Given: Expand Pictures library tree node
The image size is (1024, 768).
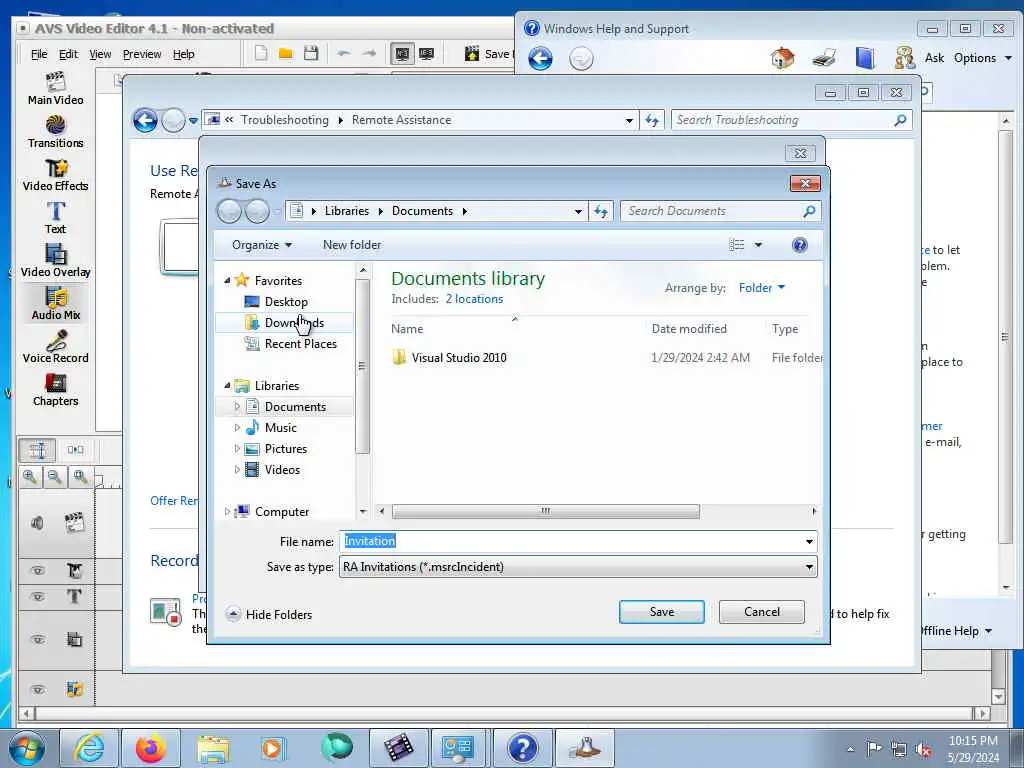Looking at the screenshot, I should (x=237, y=449).
